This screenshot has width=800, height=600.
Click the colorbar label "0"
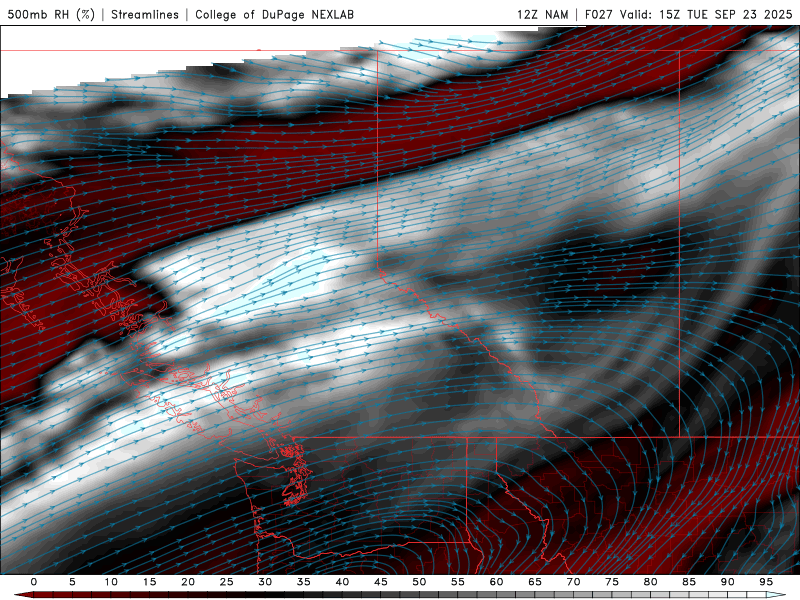click(x=34, y=582)
